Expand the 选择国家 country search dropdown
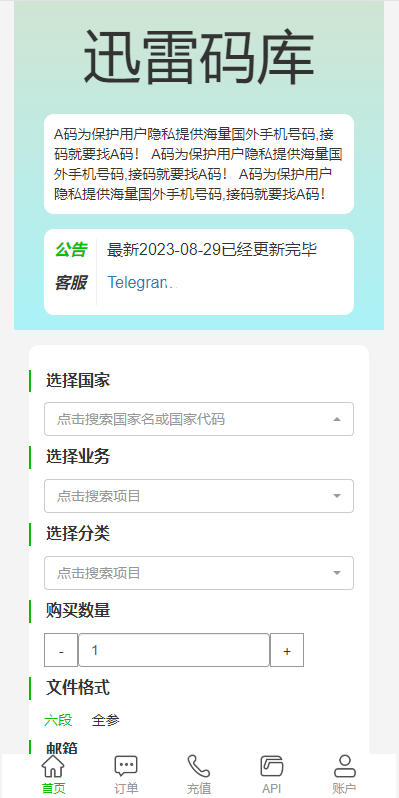The width and height of the screenshot is (399, 798). point(199,419)
